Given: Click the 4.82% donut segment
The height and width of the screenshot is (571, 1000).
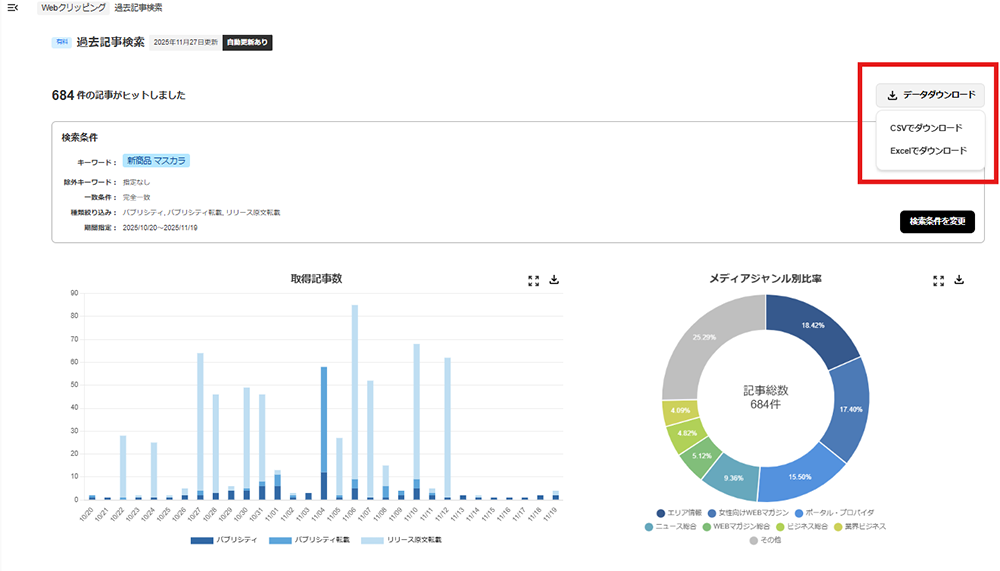Looking at the screenshot, I should (x=687, y=433).
